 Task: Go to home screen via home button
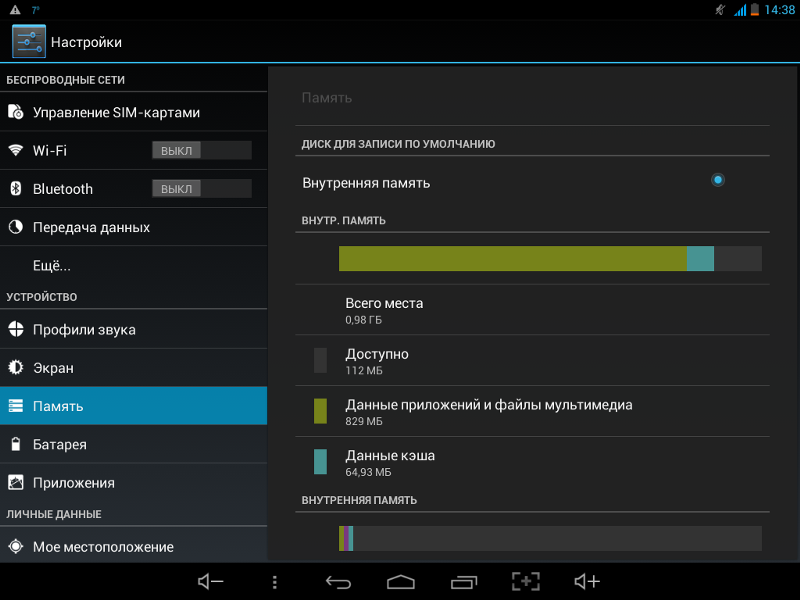(x=401, y=582)
